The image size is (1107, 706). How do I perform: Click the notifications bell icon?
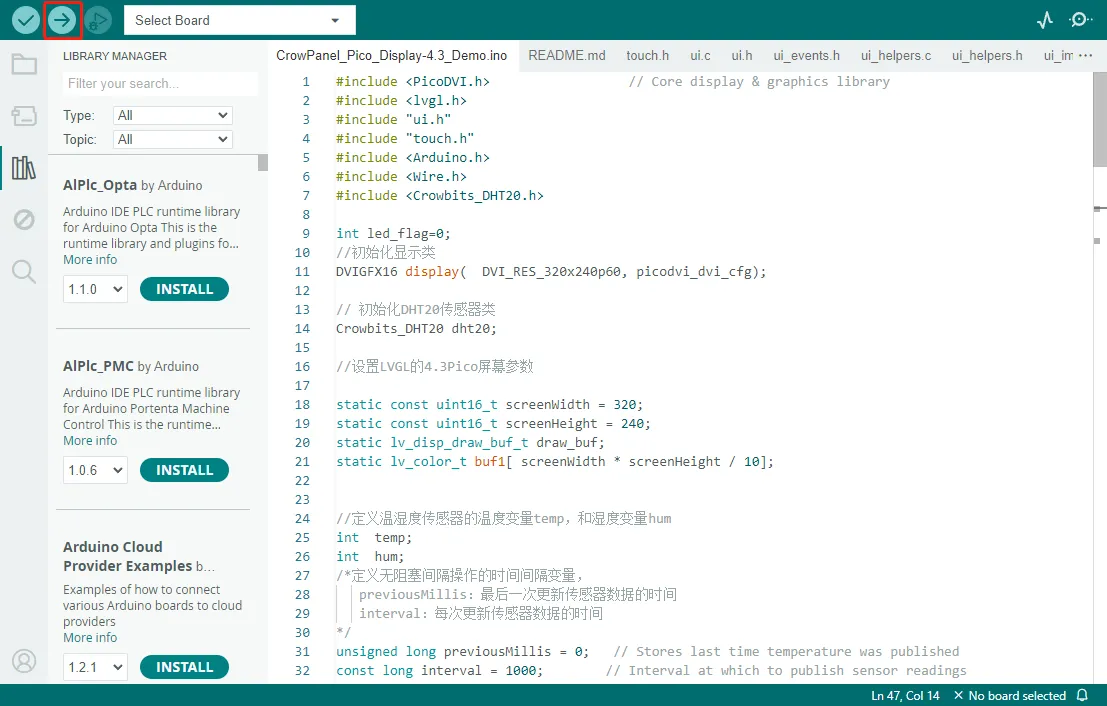(x=1082, y=695)
